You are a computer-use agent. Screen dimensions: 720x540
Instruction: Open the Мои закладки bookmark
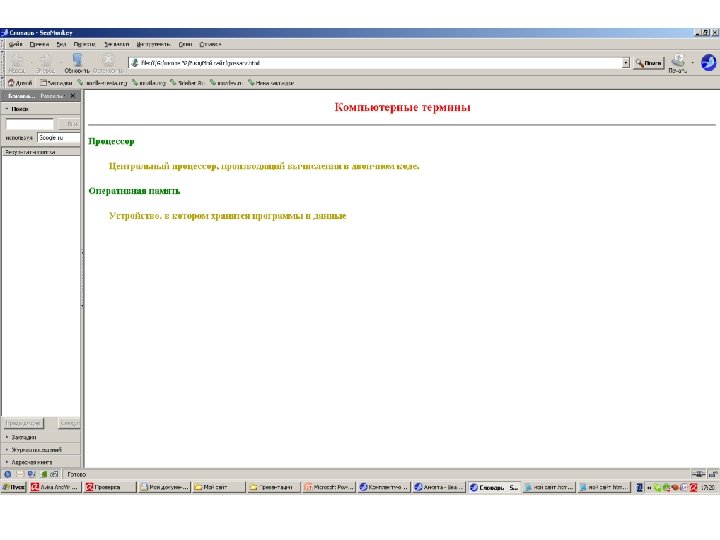271,83
